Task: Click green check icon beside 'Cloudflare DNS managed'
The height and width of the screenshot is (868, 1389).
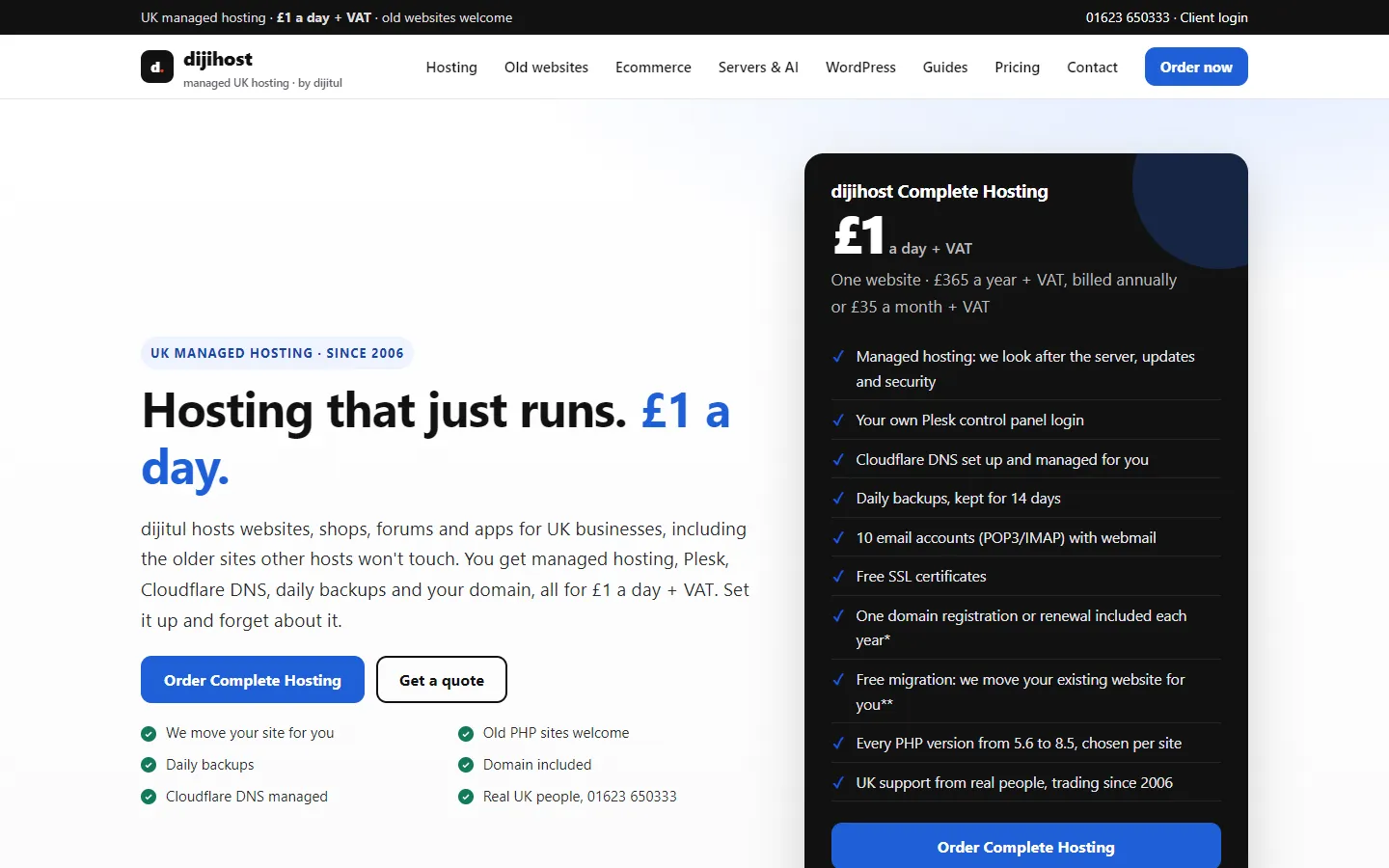Action: click(149, 797)
